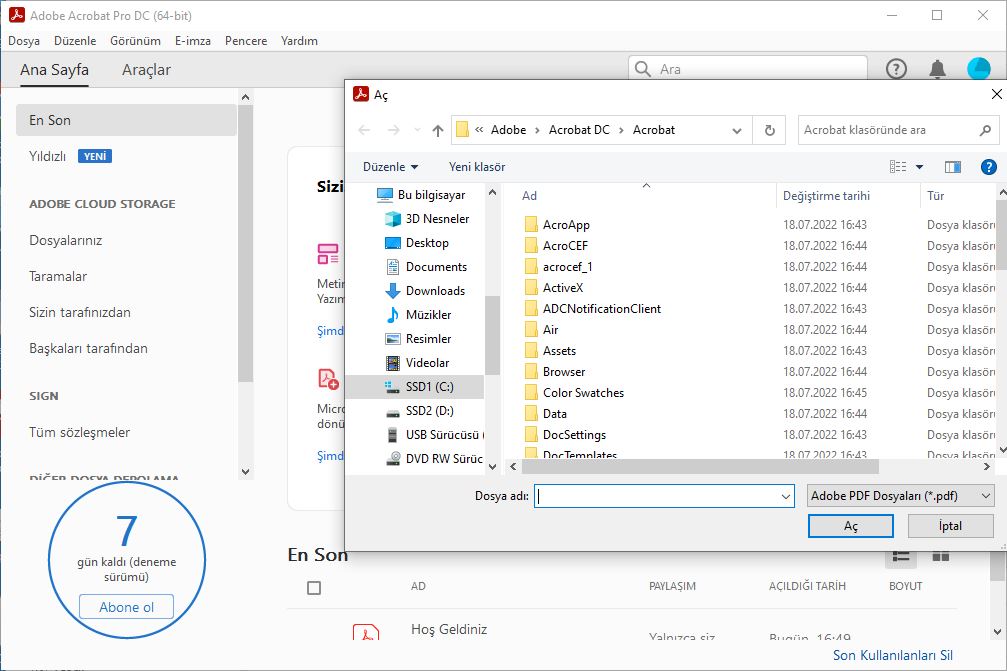The image size is (1007, 671).
Task: Select Resimler in navigation tree
Action: point(418,338)
